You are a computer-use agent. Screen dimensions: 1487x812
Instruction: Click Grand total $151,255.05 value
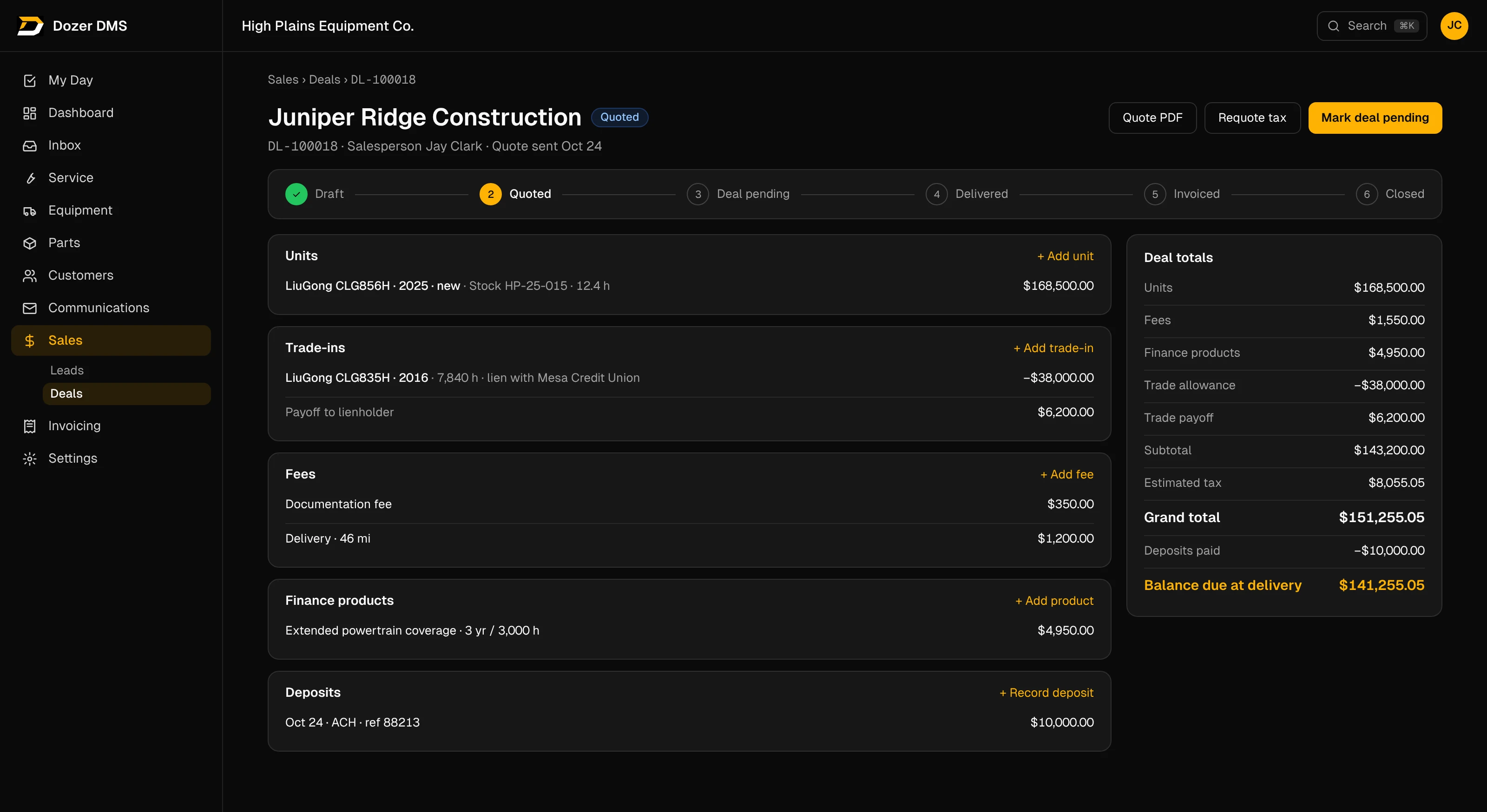[1382, 517]
